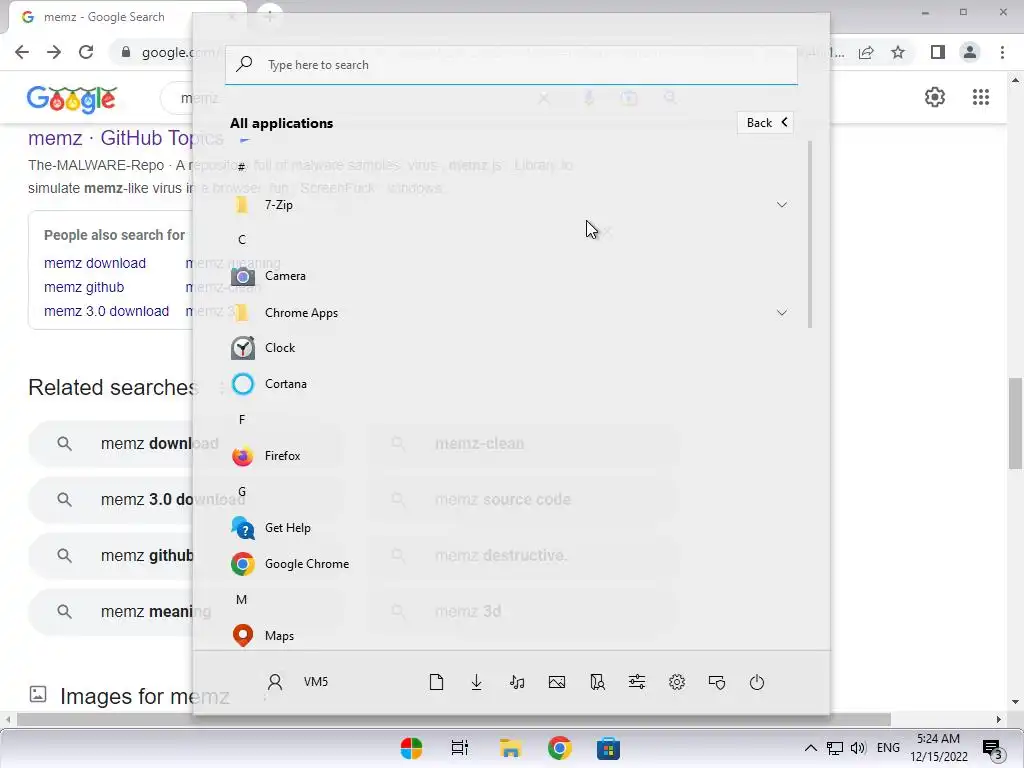Click the Google logo in Chrome
The width and height of the screenshot is (1024, 768).
tap(72, 99)
